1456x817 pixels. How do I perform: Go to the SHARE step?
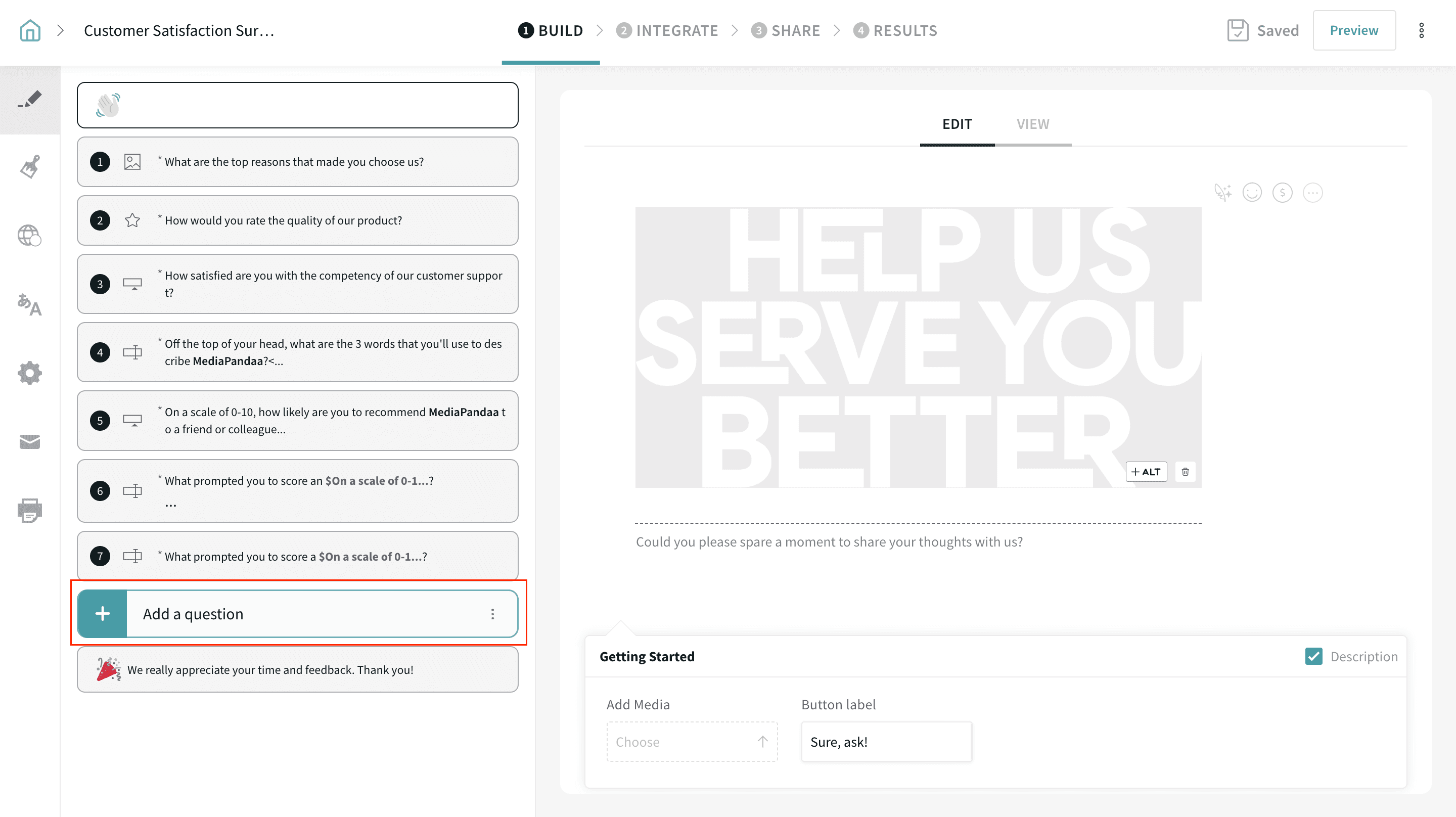click(x=786, y=30)
